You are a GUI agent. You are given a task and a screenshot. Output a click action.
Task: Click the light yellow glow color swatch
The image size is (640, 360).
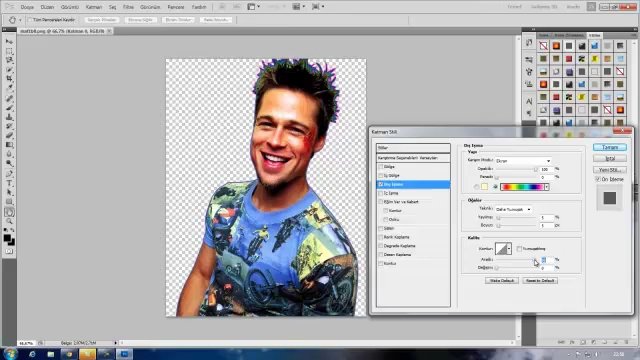point(484,187)
